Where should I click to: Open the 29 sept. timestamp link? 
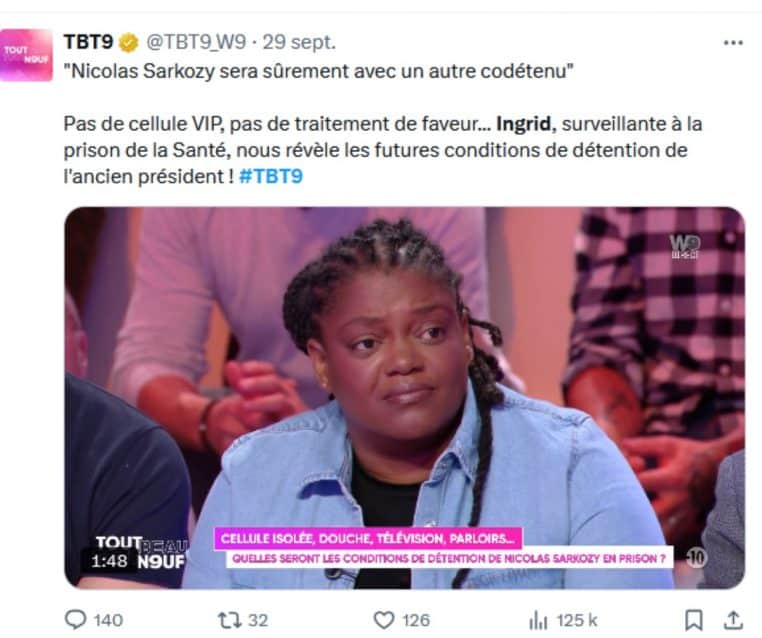tap(299, 42)
